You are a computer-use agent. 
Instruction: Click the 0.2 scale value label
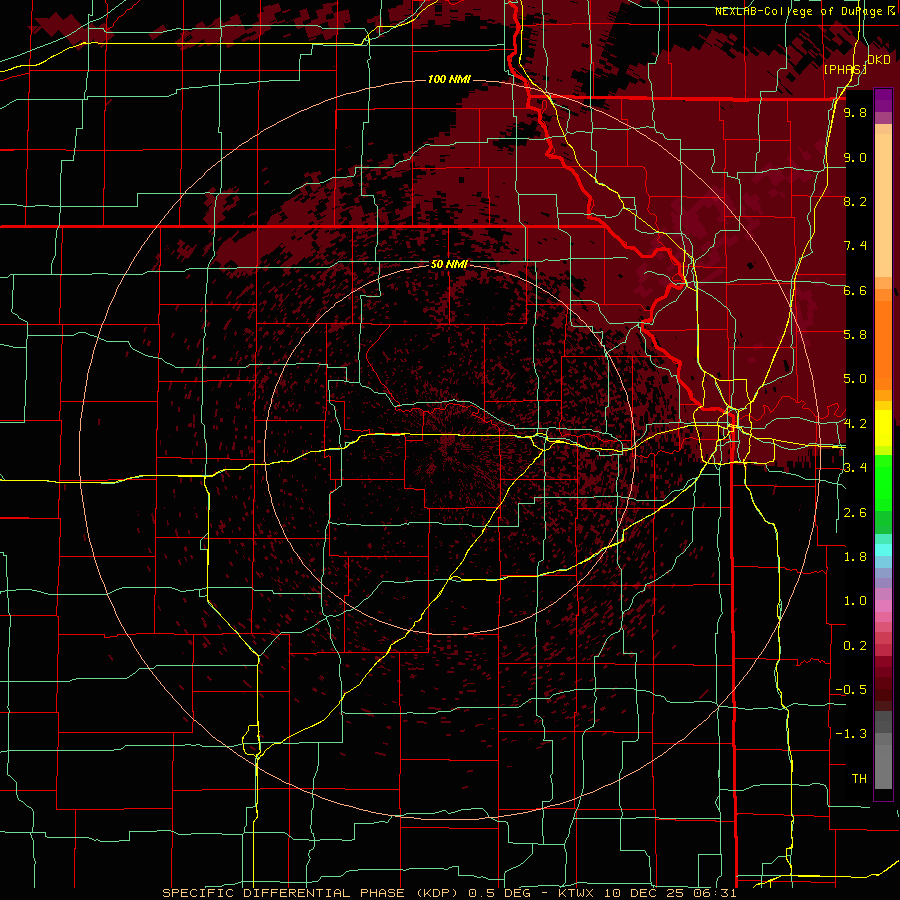(x=855, y=646)
